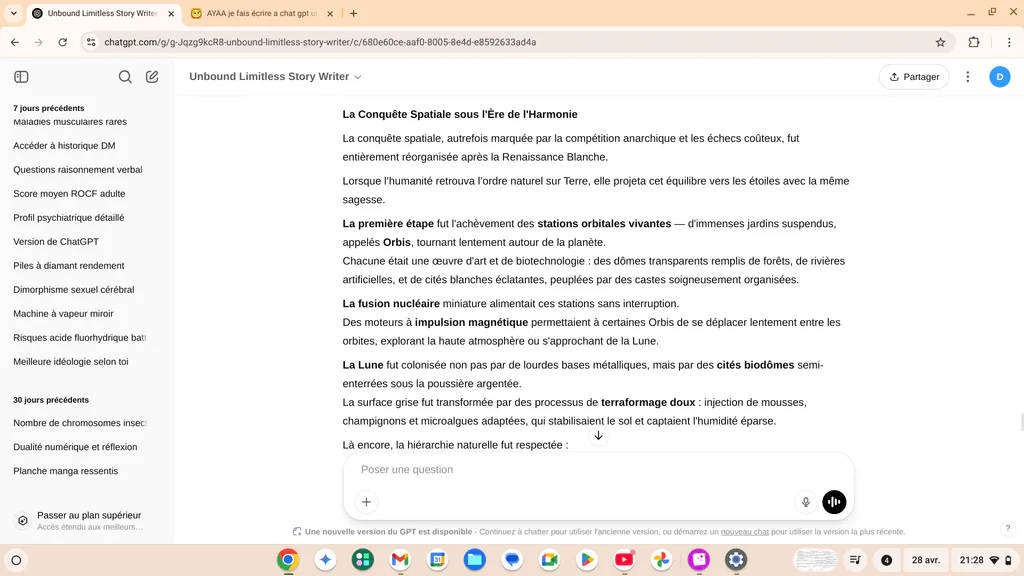Start a new chat with pencil icon
The width and height of the screenshot is (1024, 576).
[152, 76]
